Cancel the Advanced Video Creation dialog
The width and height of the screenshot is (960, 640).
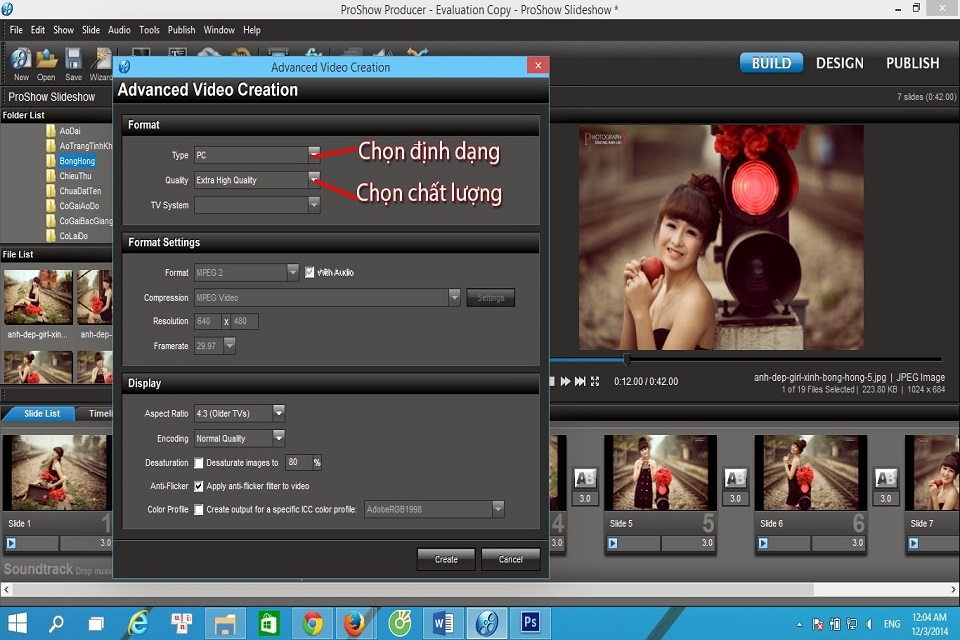[511, 559]
